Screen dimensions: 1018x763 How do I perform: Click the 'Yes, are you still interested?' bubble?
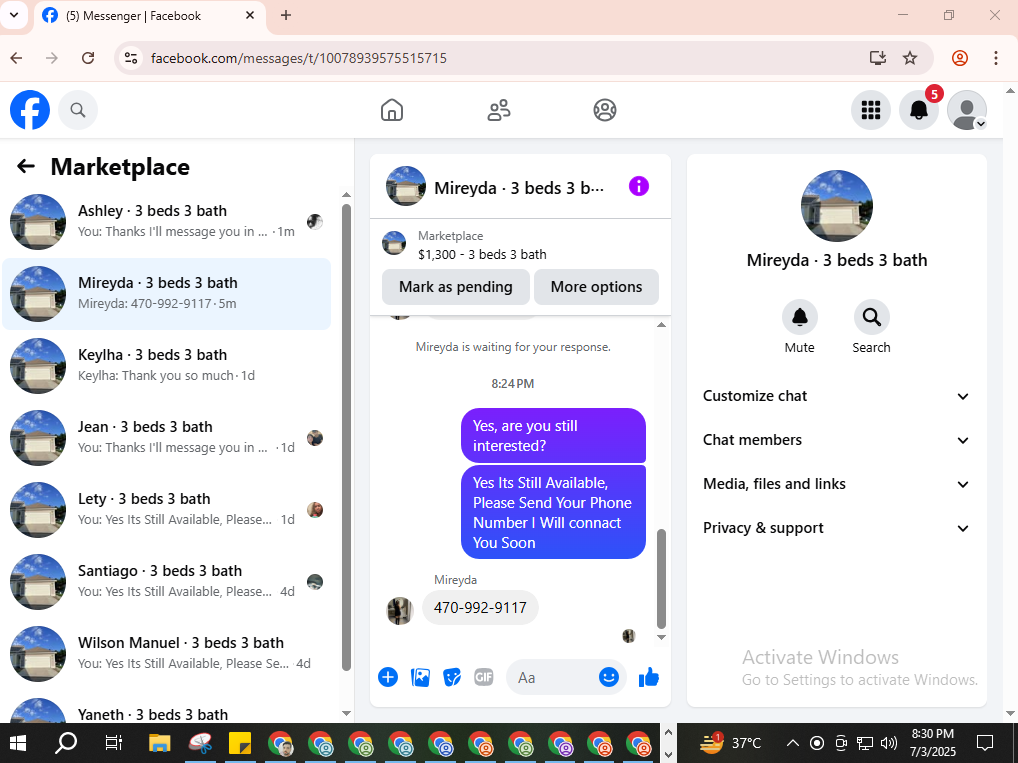point(553,436)
